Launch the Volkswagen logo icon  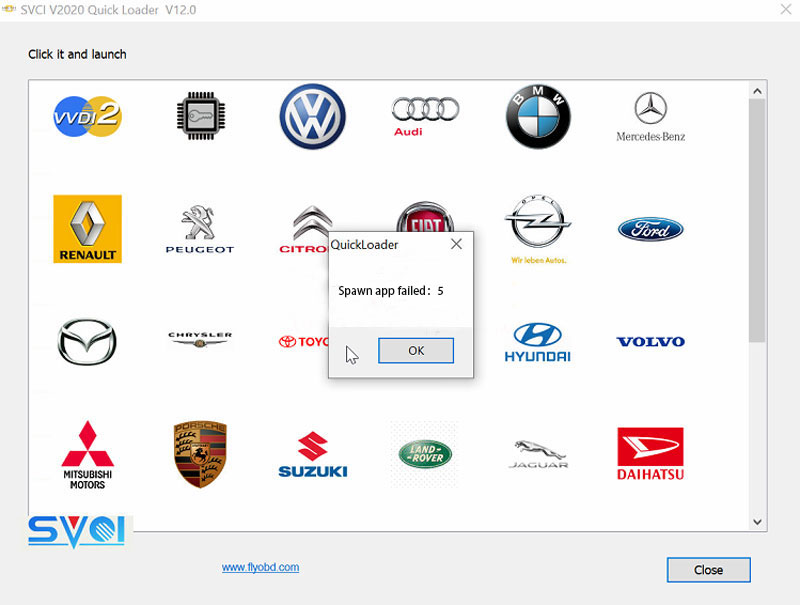point(312,116)
